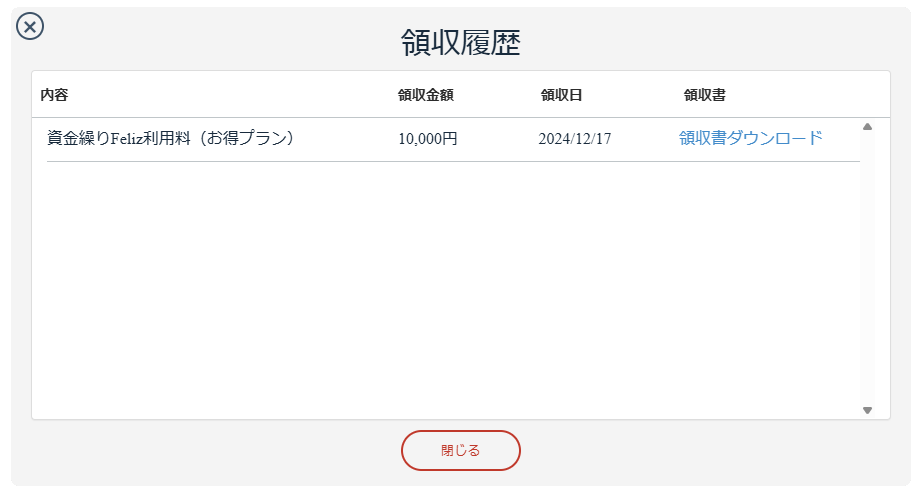Screen dimensions: 920x499
Task: Click the 10,000円 amount cell
Action: click(x=428, y=139)
